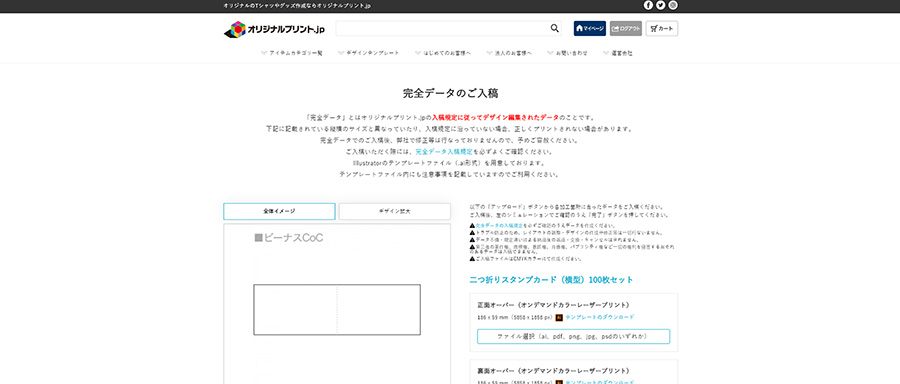Expand お問い合わせ menu

click(x=567, y=53)
